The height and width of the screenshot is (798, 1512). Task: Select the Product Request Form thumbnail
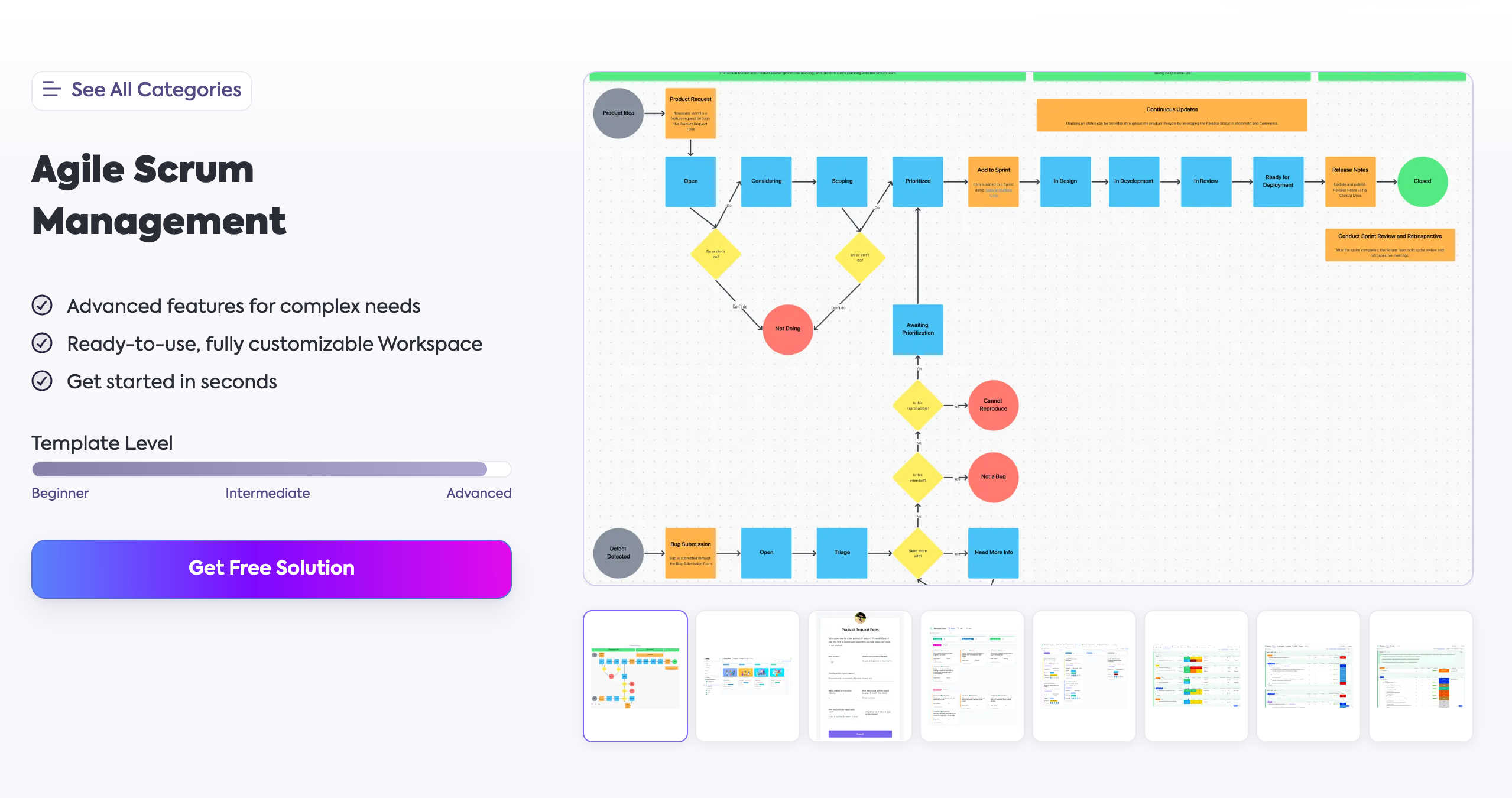pos(860,676)
